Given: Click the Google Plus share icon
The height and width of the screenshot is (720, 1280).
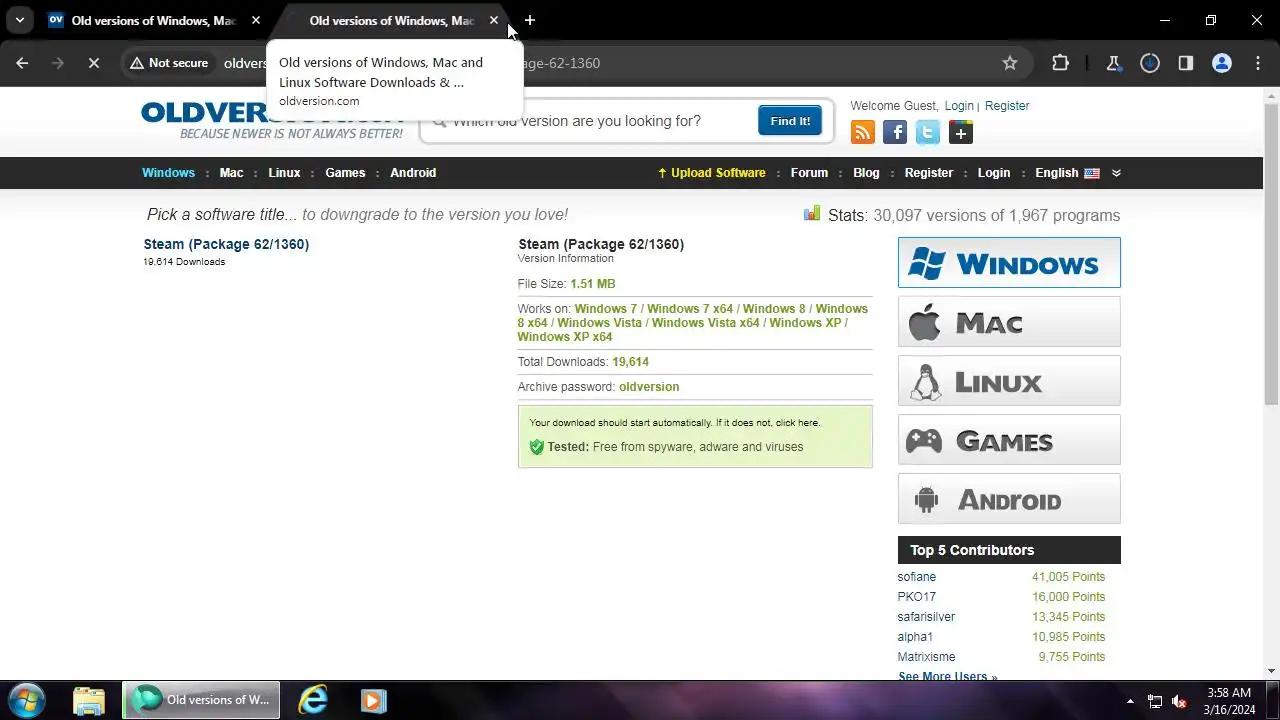Looking at the screenshot, I should 961,132.
